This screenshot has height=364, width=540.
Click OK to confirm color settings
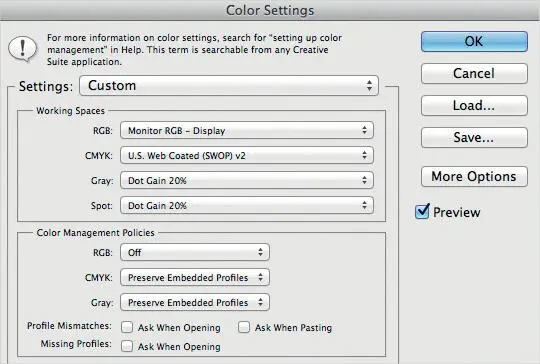474,42
